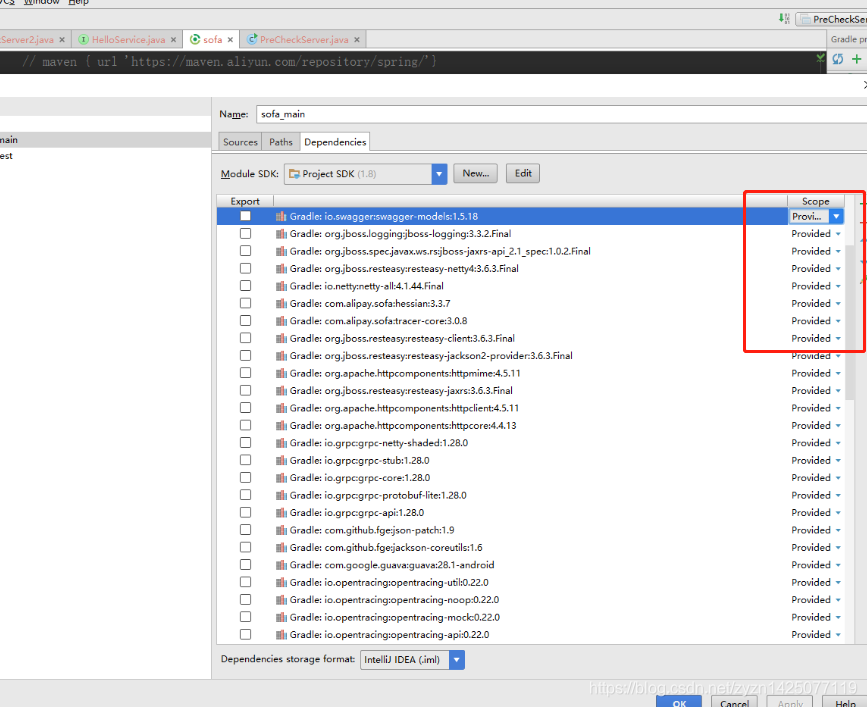The image size is (867, 707).
Task: Select the Dependencies tab
Action: (x=335, y=142)
